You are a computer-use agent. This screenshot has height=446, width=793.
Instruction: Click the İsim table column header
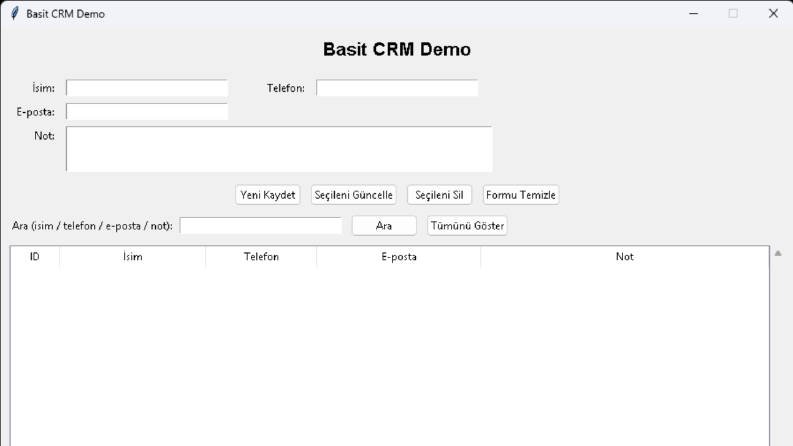coord(133,256)
